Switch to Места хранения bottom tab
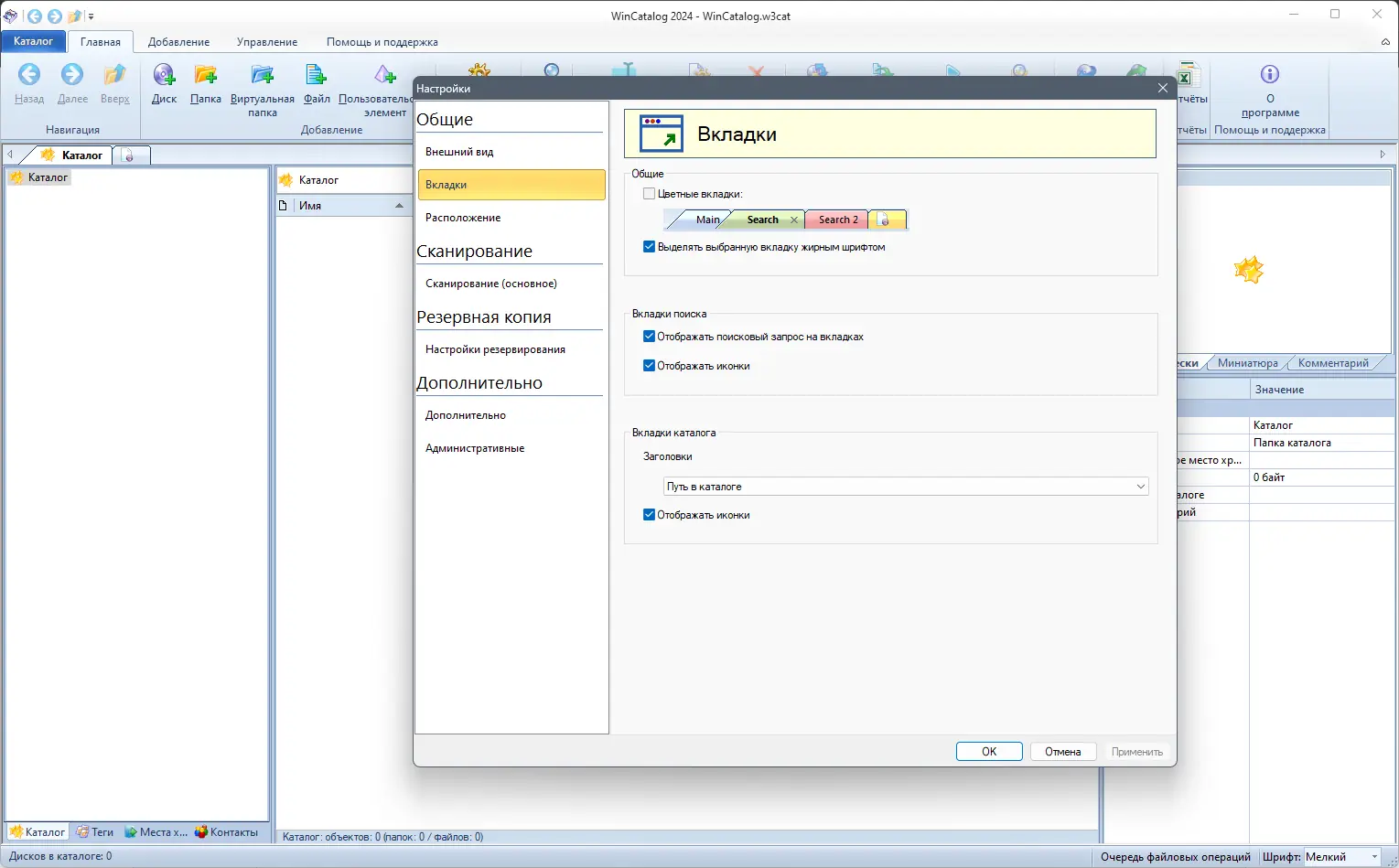Screen dimensions: 1399x868 (x=156, y=832)
